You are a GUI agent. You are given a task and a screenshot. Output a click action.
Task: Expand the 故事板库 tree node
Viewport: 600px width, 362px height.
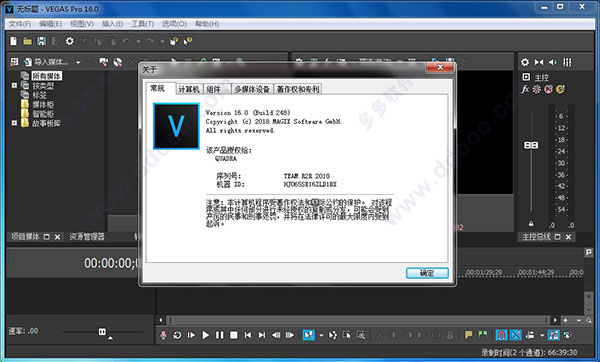coord(14,123)
